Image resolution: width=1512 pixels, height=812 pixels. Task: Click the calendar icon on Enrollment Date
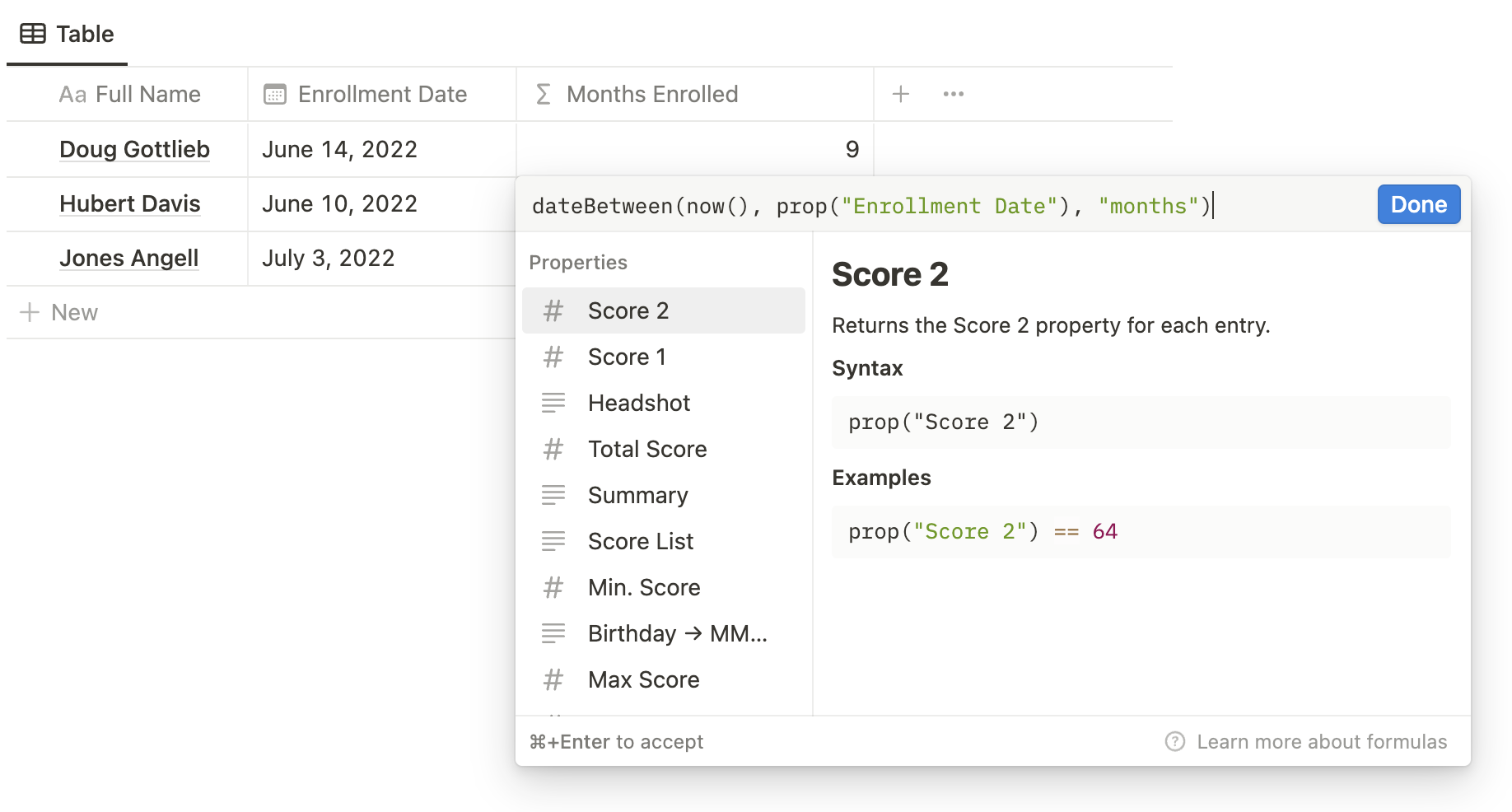coord(274,94)
